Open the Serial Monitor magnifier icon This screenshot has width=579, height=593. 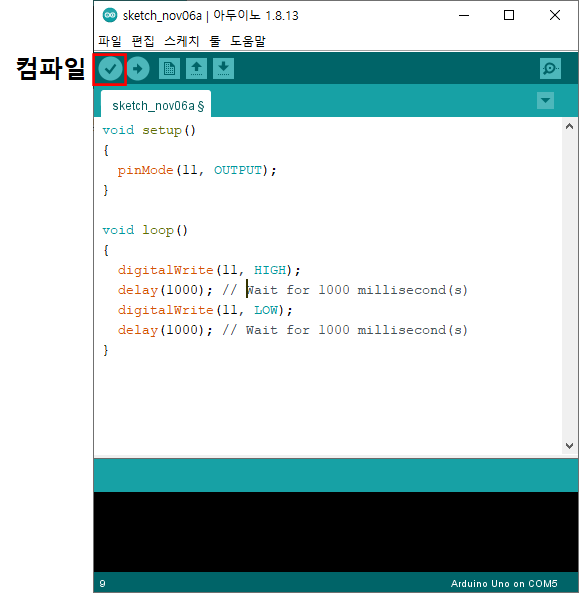click(x=550, y=69)
